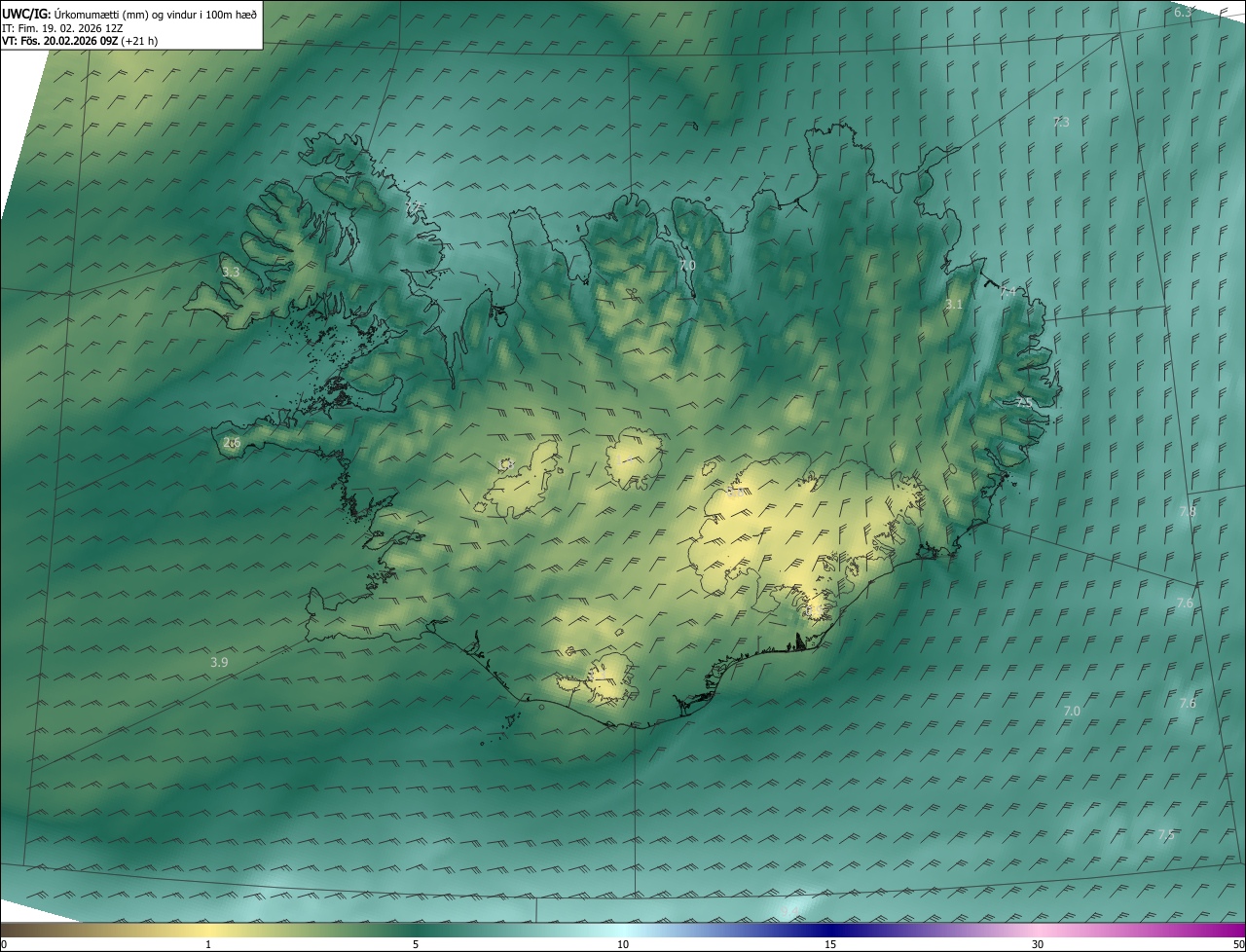Click the 6.3 value at the map's top edge
The height and width of the screenshot is (952, 1246).
[x=1183, y=12]
